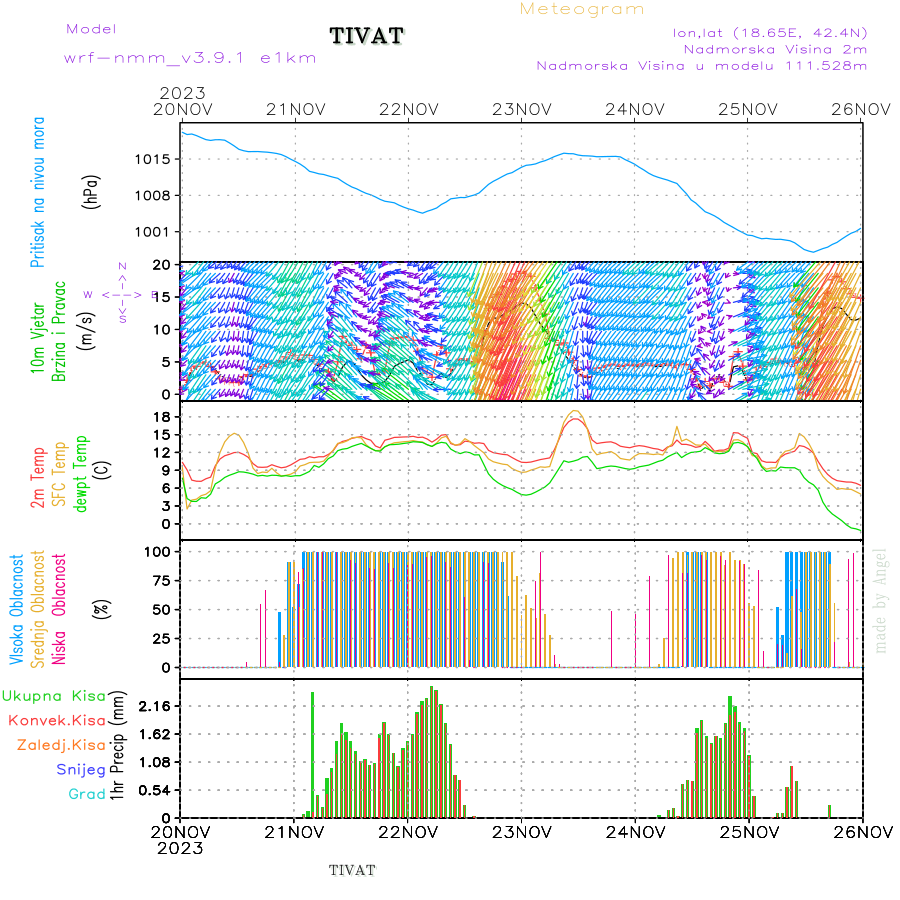The height and width of the screenshot is (900, 900).
Task: Click the Zaledj.Kisa legend entry
Action: point(61,746)
